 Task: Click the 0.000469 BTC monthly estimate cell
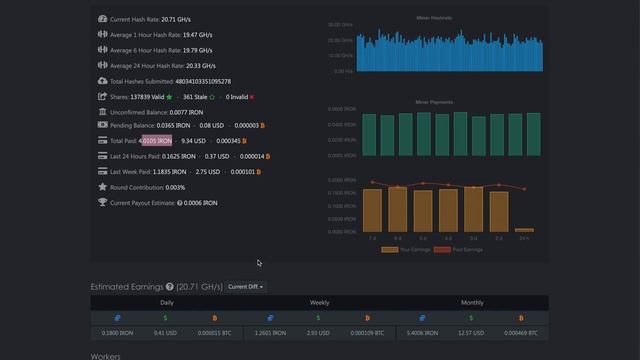pos(521,333)
